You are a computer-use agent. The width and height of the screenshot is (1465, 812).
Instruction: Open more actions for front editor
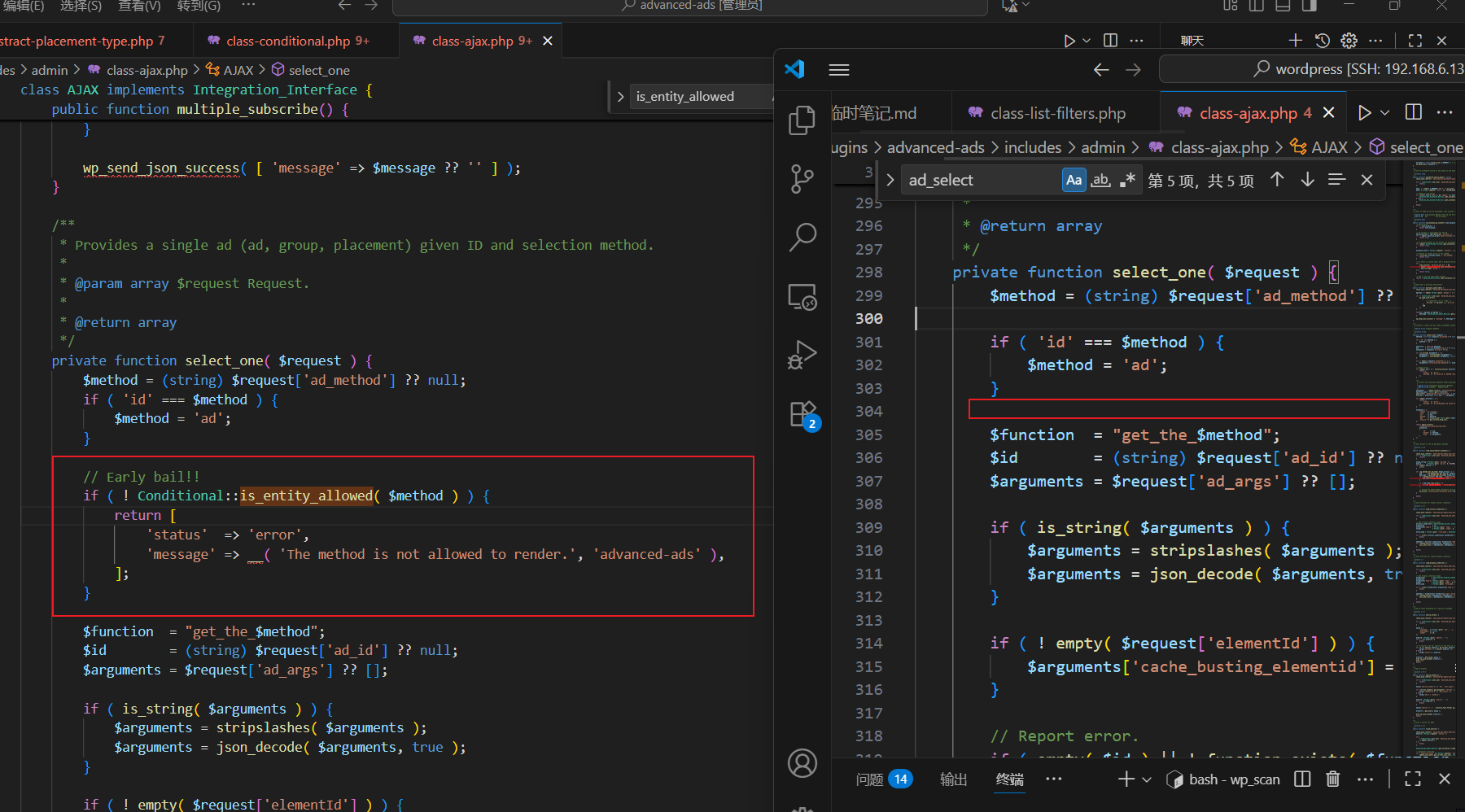click(1445, 112)
